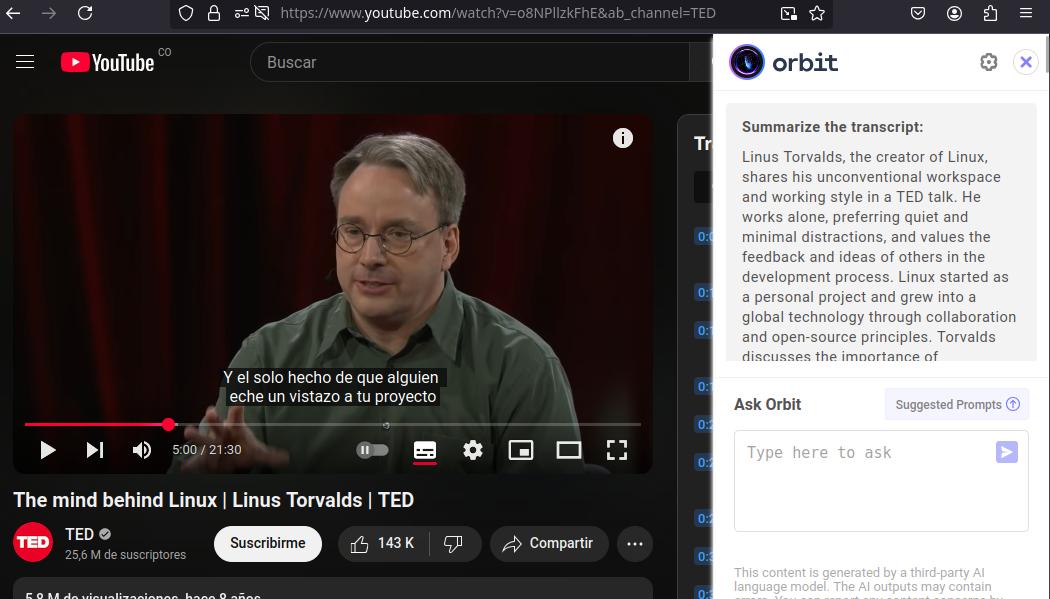Click the Suscribirme button
The width and height of the screenshot is (1050, 599).
click(x=268, y=543)
